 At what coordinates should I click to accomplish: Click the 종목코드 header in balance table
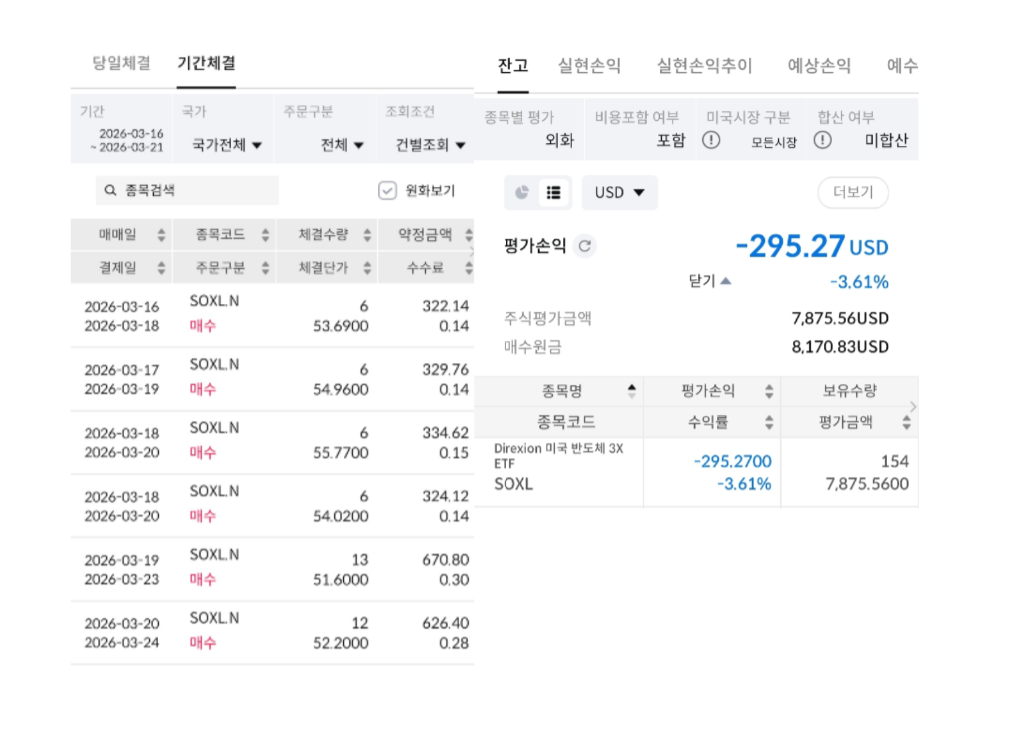(566, 423)
